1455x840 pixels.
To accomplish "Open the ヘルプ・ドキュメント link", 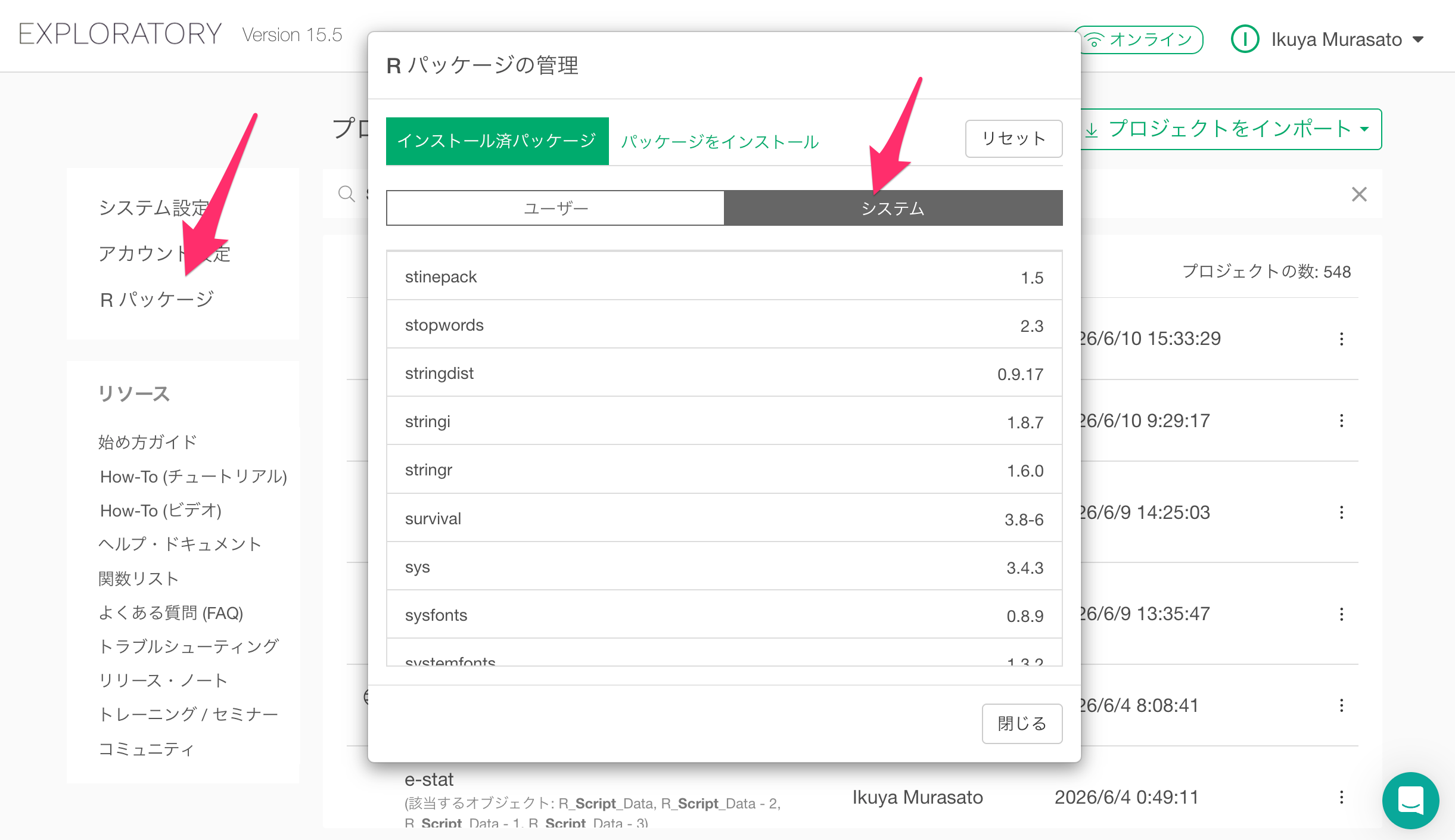I will pos(180,544).
